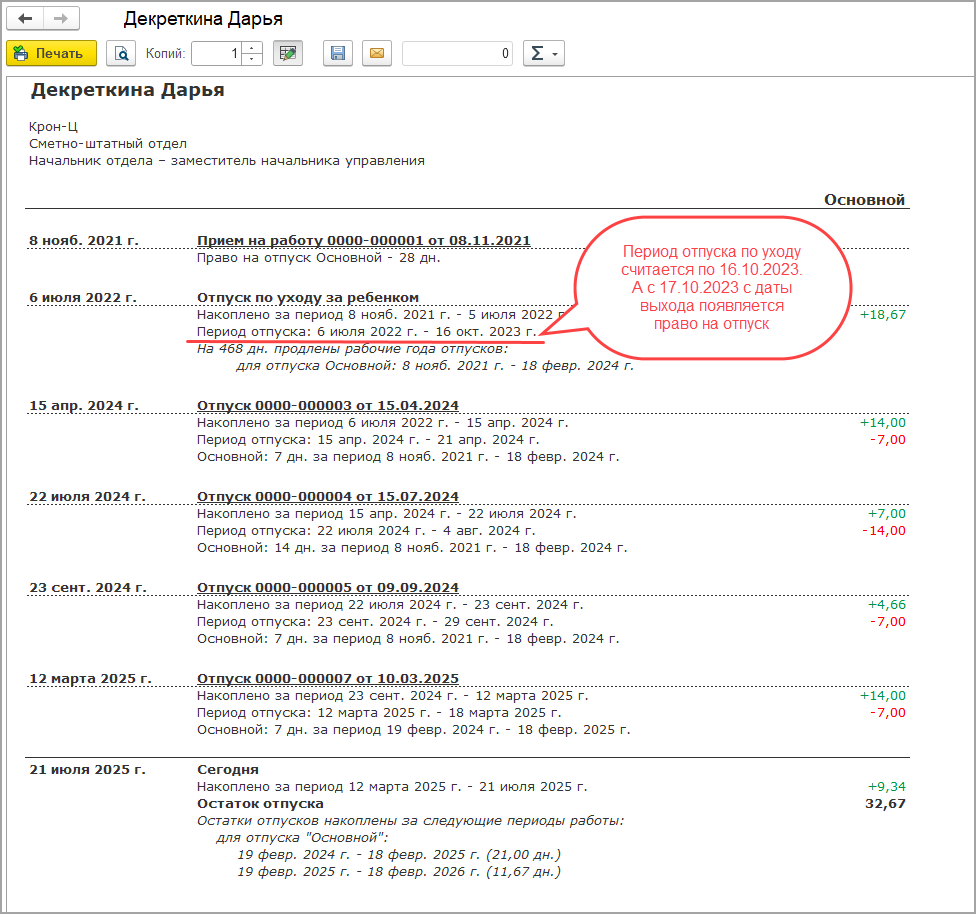Image resolution: width=976 pixels, height=914 pixels.
Task: Open Прием на работу 0000-000001 document link
Action: (x=364, y=240)
